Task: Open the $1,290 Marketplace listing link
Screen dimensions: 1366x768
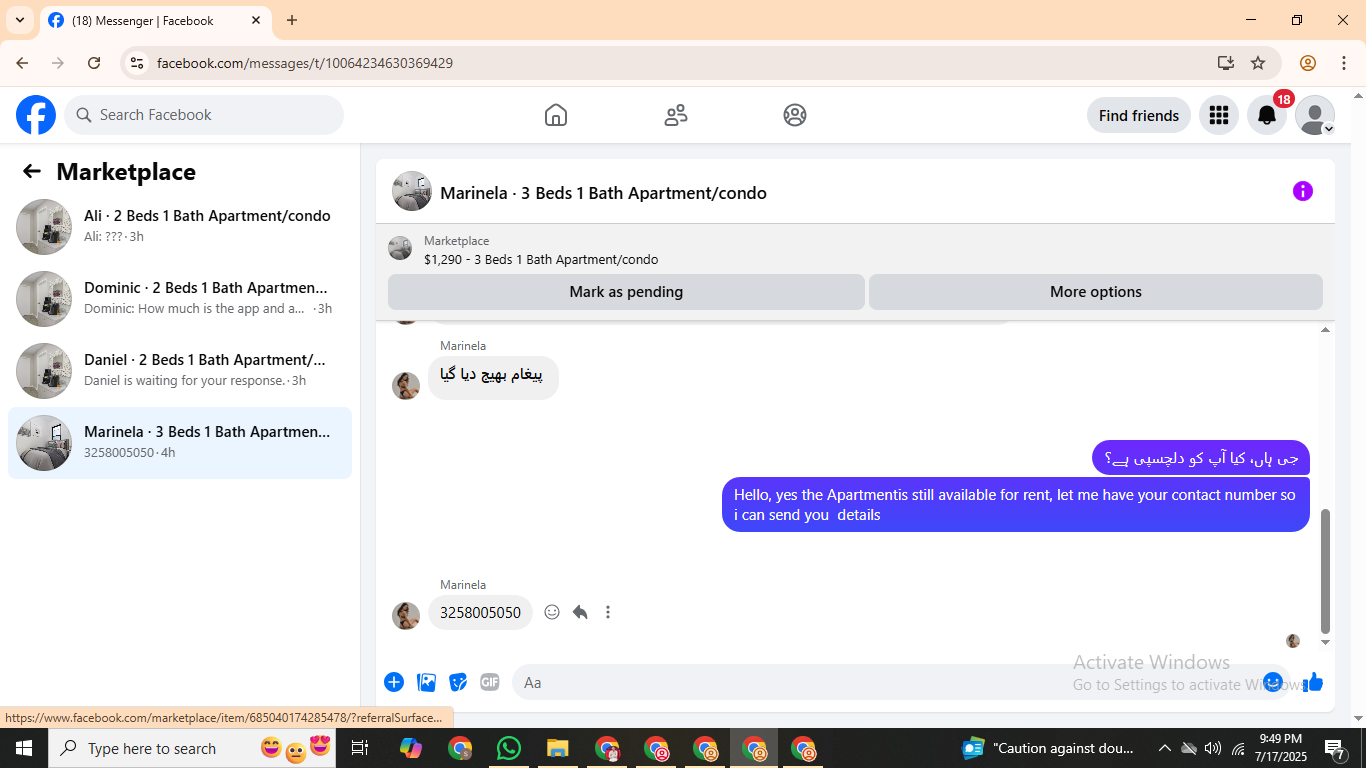Action: pyautogui.click(x=541, y=259)
